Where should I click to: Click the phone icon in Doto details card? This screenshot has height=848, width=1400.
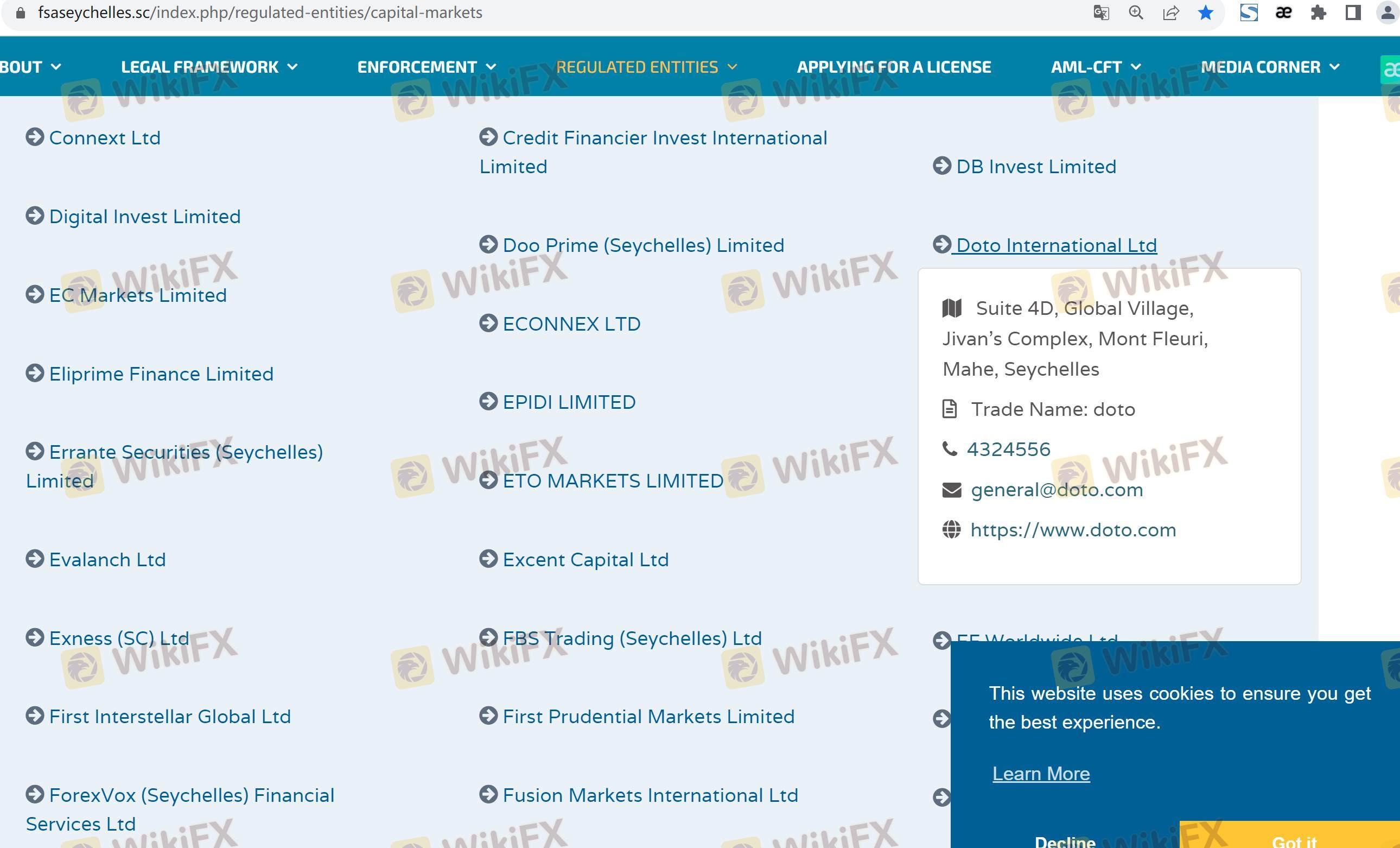pyautogui.click(x=950, y=449)
